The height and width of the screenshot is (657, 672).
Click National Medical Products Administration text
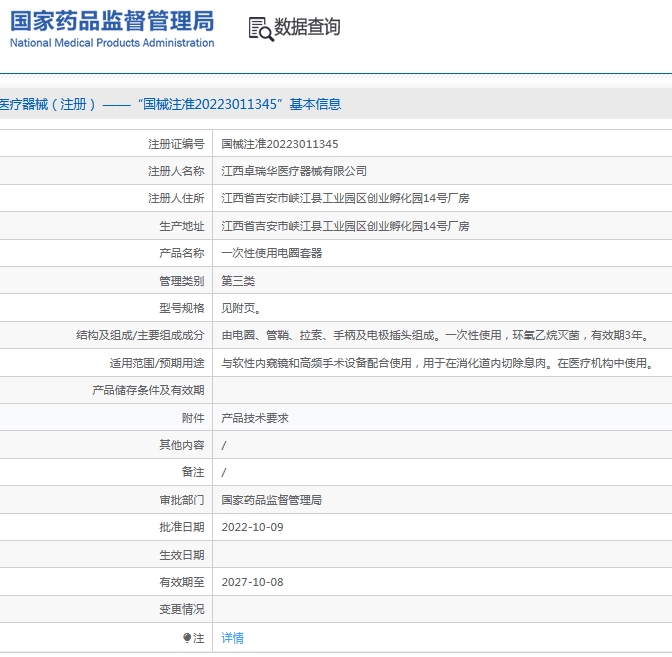[112, 43]
